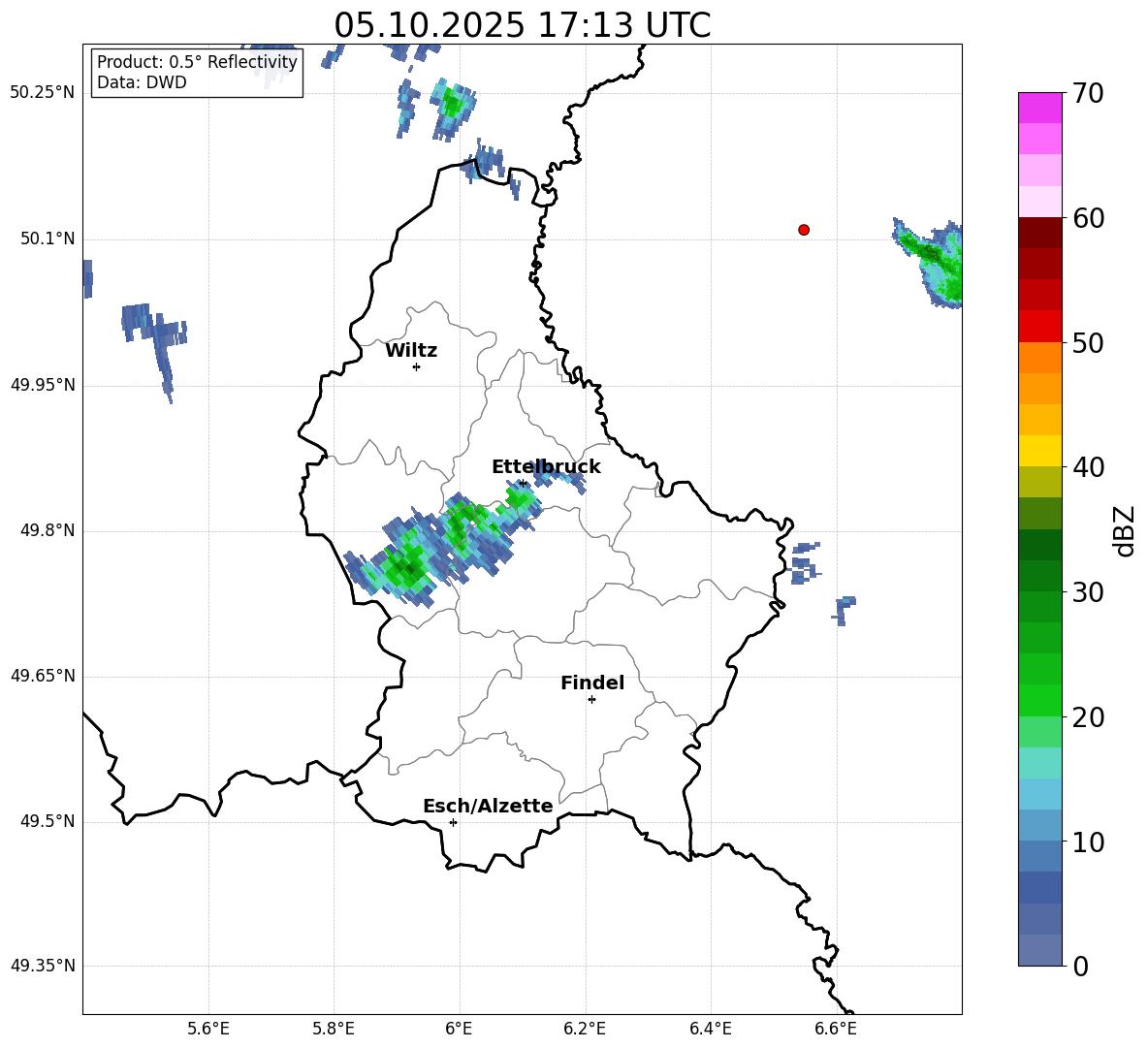Click the bright green 20 dBZ color band
Viewport: 1148px width, 1048px height.
click(x=1039, y=700)
